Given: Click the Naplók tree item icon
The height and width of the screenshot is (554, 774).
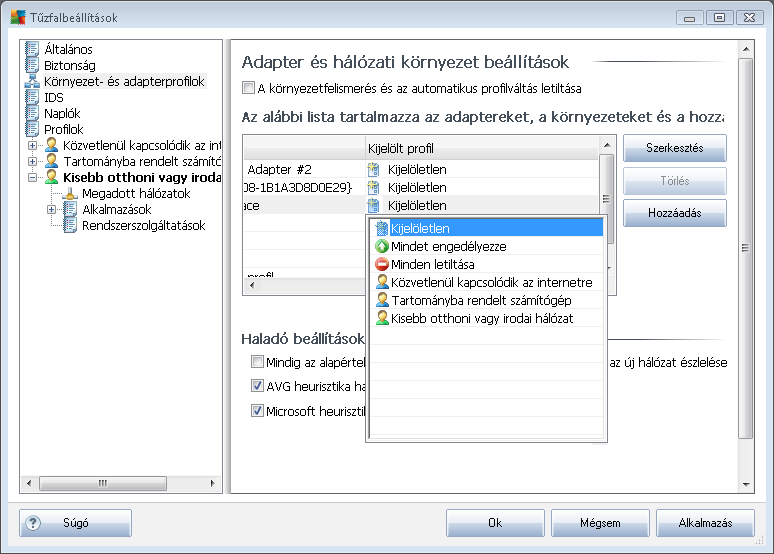Looking at the screenshot, I should (32, 113).
